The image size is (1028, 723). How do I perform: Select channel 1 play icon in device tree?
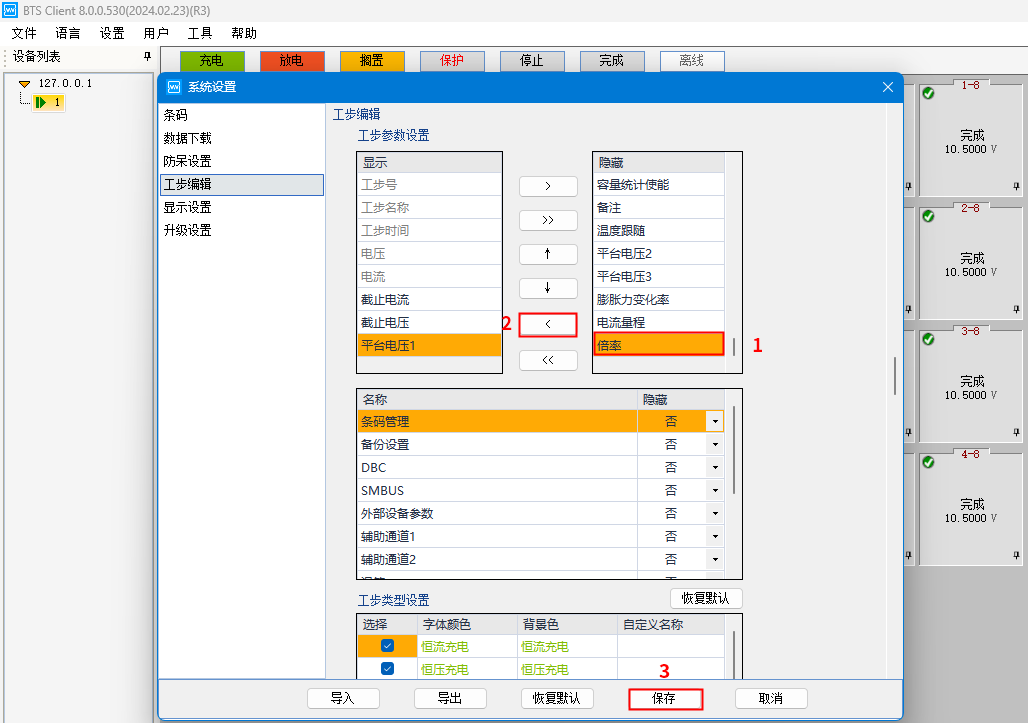click(41, 102)
